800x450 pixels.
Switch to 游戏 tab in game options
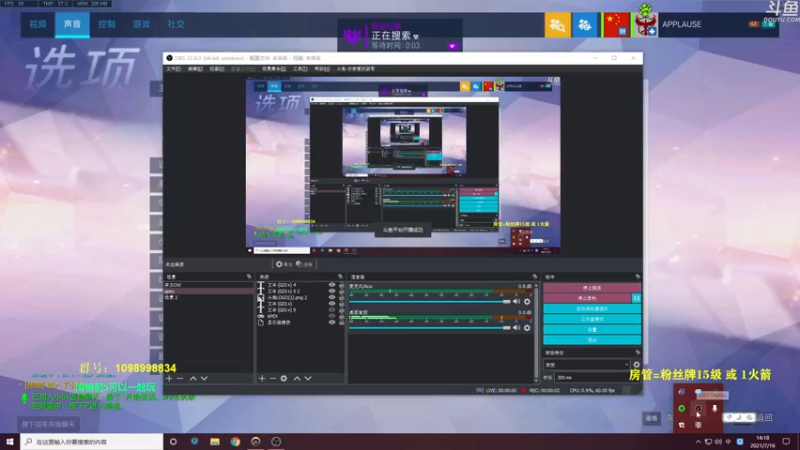coord(141,24)
